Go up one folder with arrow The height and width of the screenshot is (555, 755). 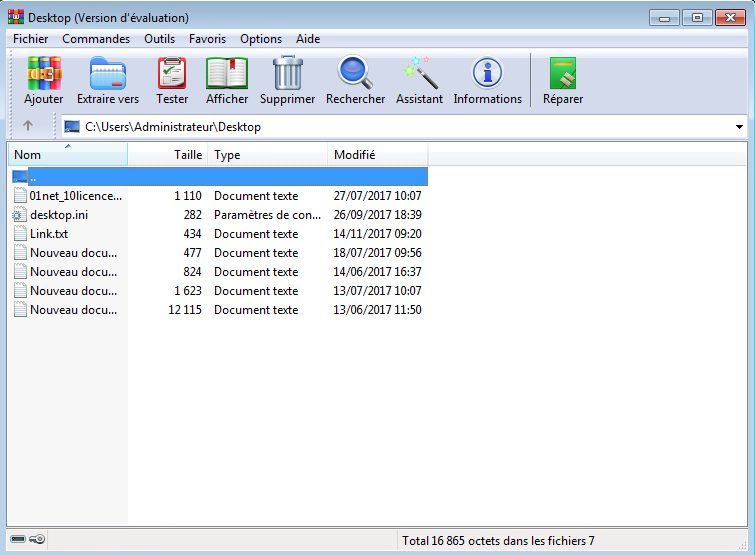coord(28,126)
